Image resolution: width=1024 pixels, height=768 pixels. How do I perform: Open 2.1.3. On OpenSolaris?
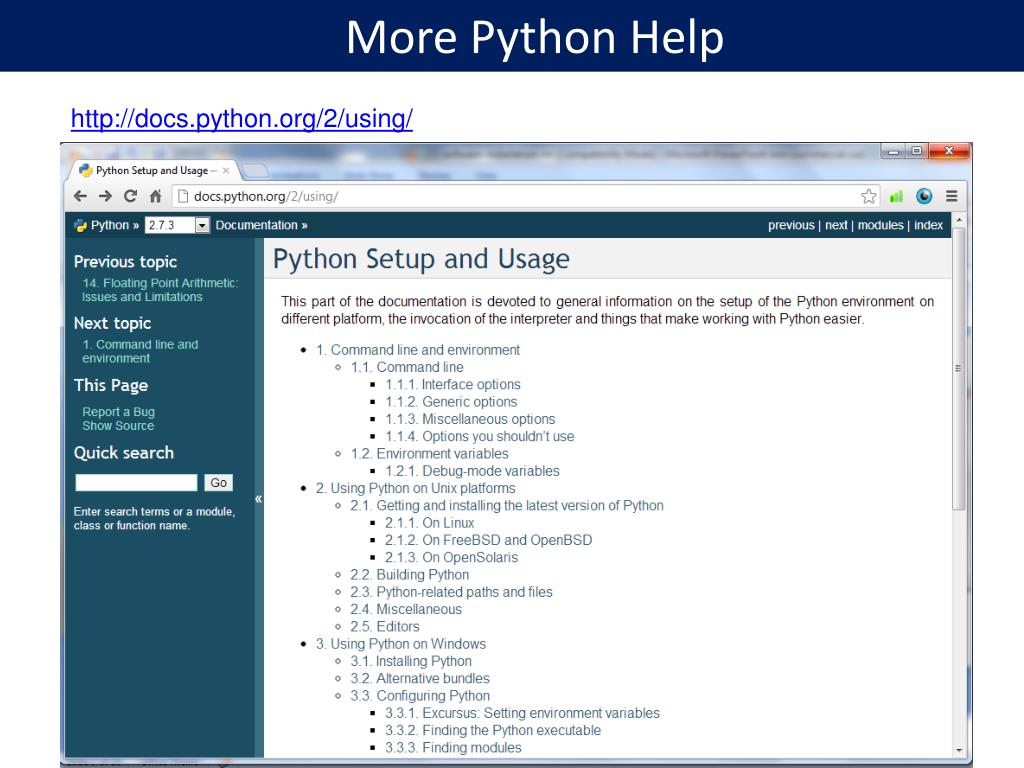click(451, 558)
